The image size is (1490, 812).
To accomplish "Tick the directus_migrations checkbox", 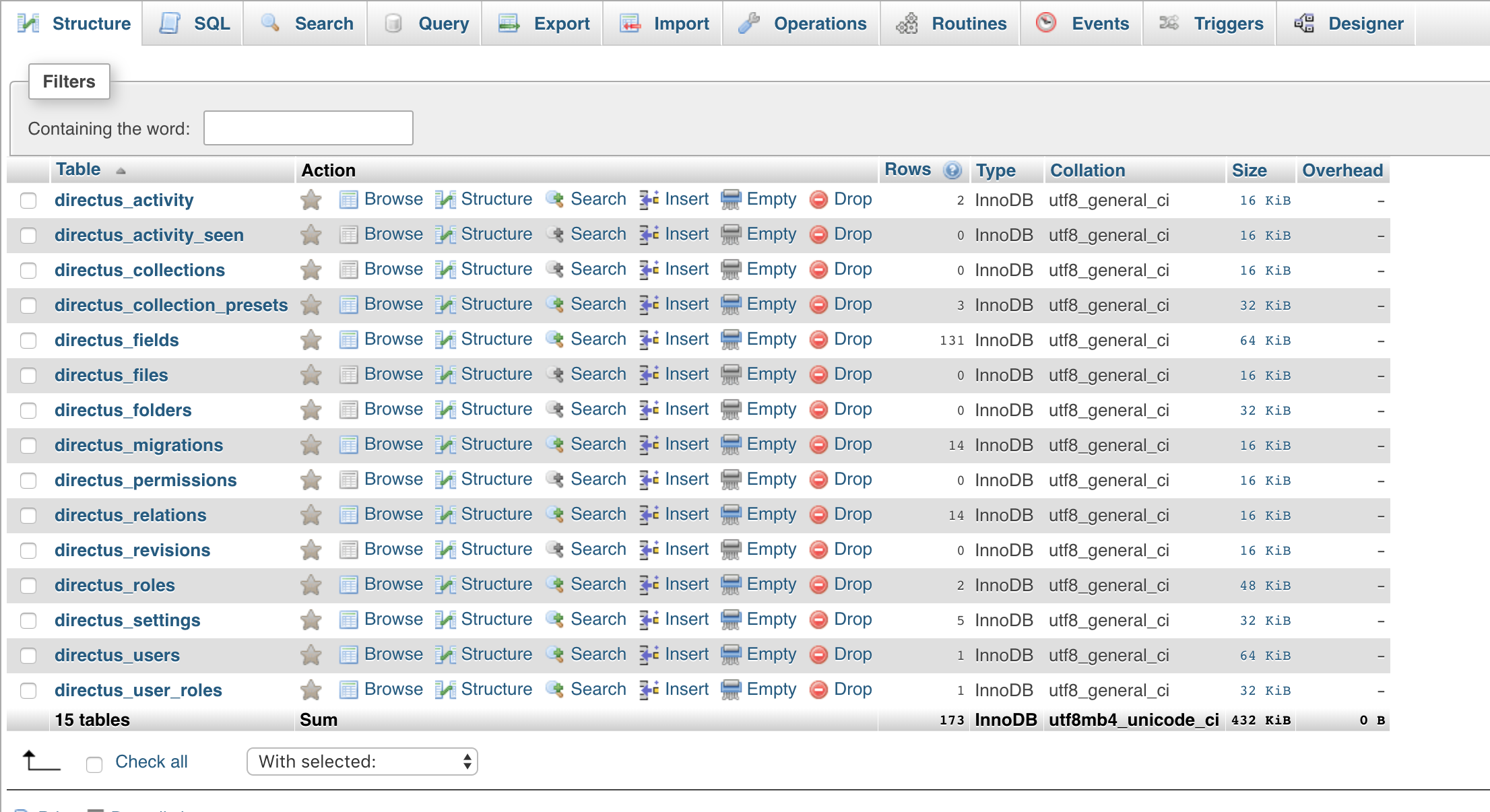I will [x=28, y=446].
